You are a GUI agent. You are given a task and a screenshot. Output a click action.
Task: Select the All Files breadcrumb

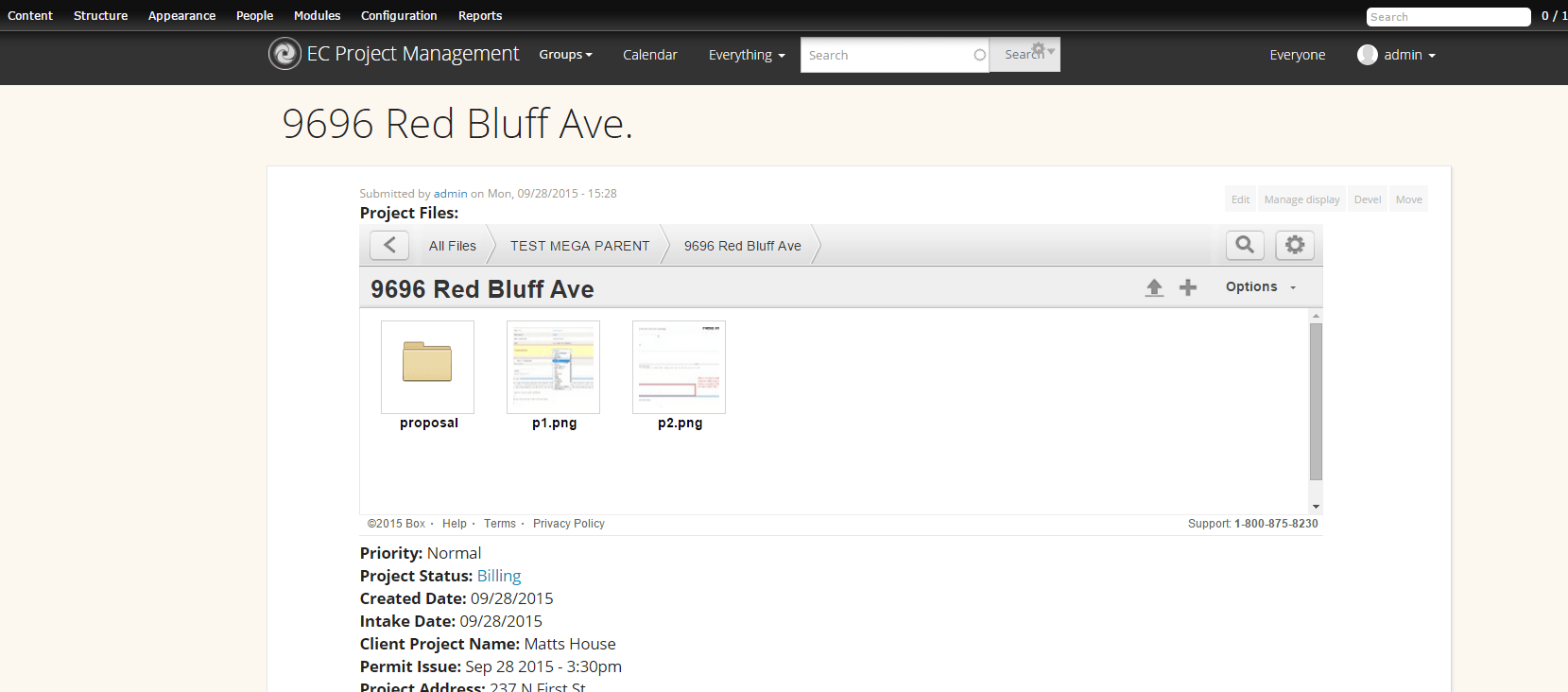(453, 246)
